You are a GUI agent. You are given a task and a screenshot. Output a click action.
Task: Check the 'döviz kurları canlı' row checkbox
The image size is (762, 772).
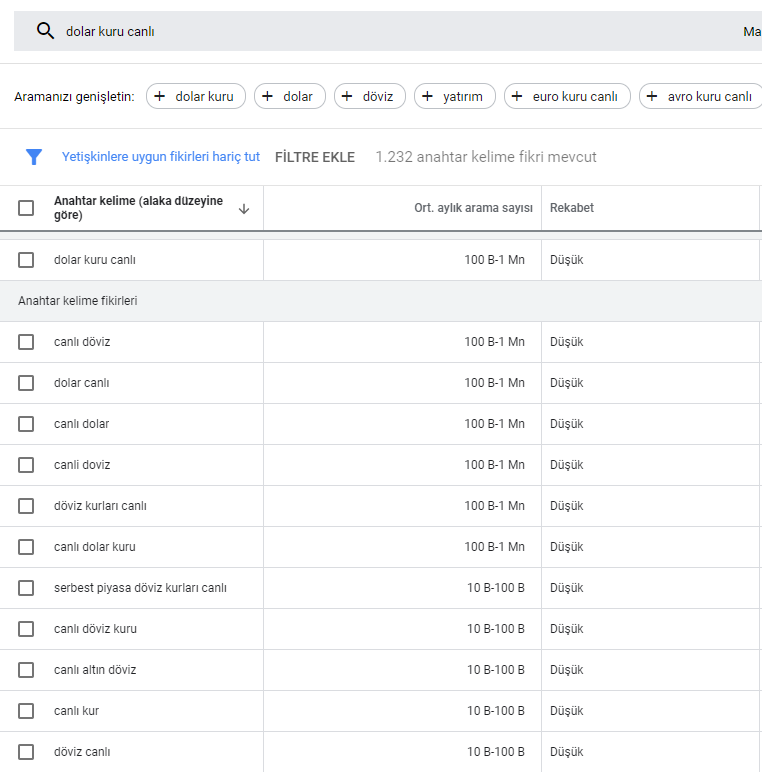point(26,506)
